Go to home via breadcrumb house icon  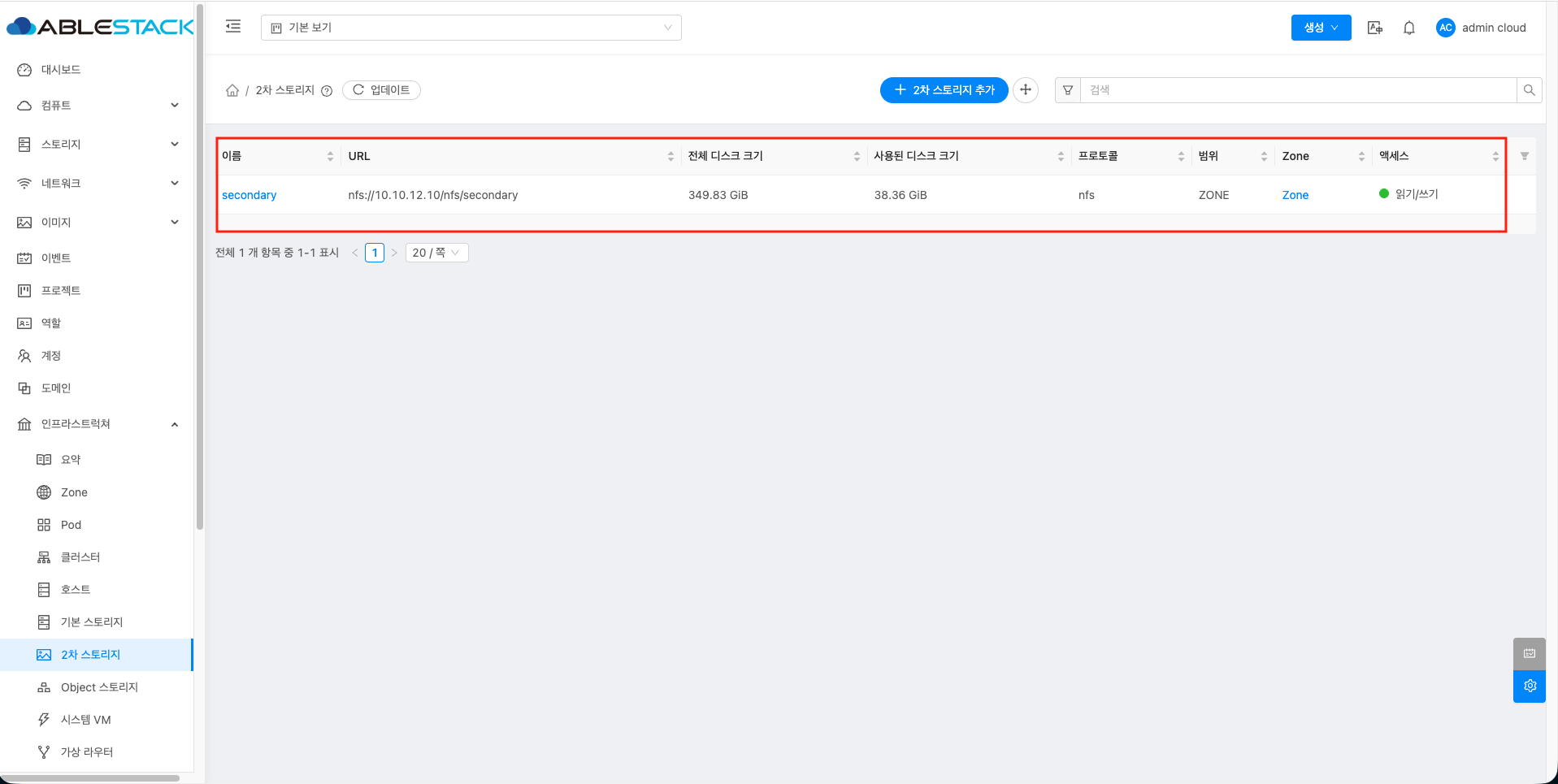[232, 90]
